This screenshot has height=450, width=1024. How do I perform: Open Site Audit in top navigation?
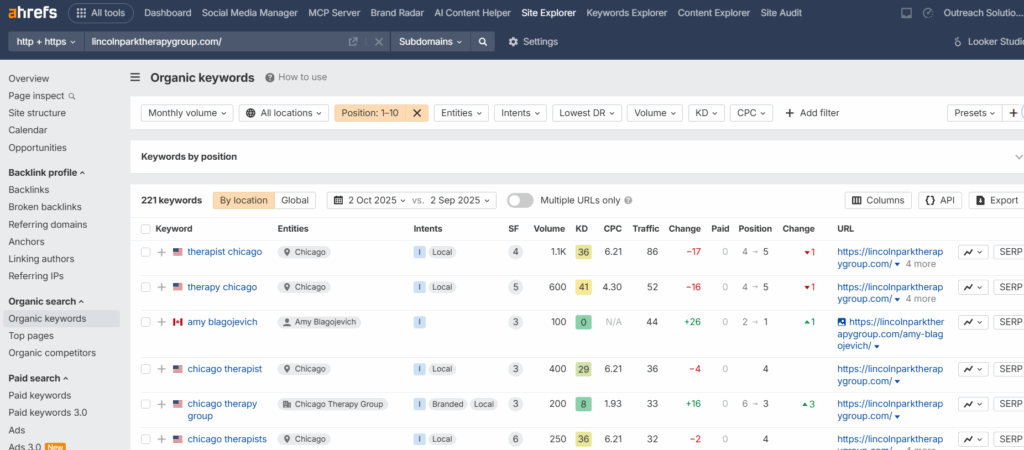point(781,12)
